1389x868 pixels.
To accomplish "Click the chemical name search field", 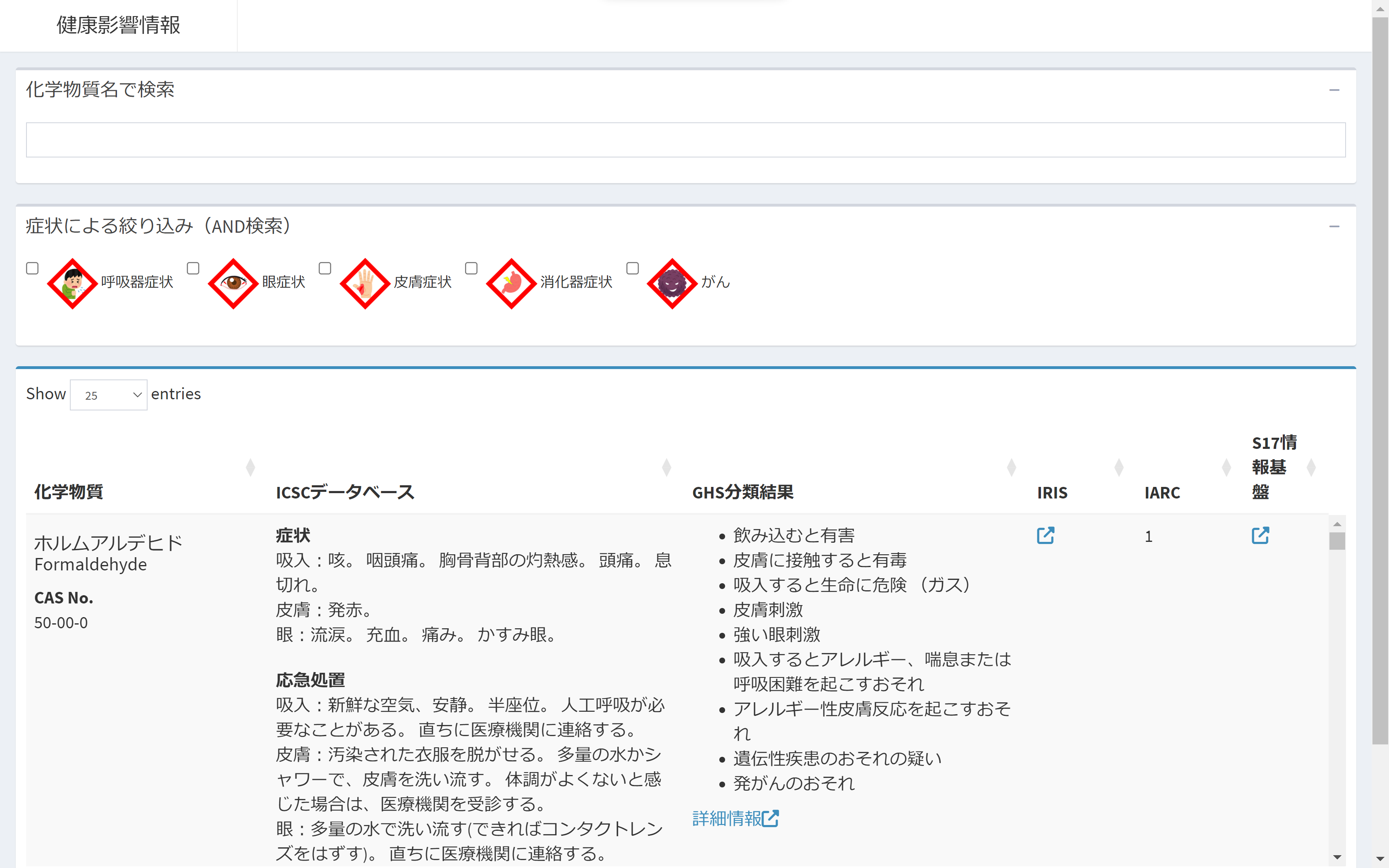I will point(685,140).
